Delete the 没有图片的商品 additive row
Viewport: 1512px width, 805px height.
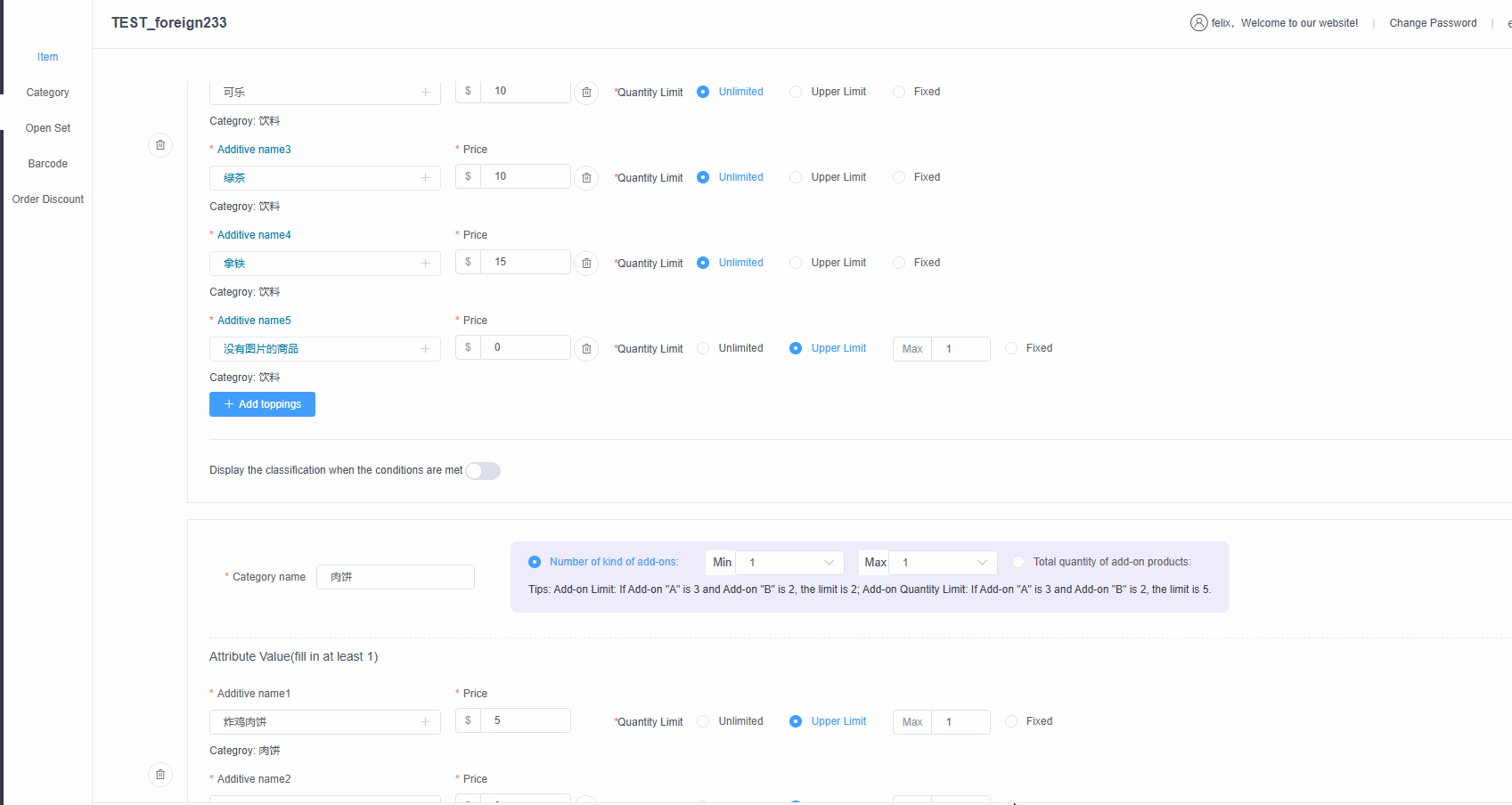(x=586, y=349)
